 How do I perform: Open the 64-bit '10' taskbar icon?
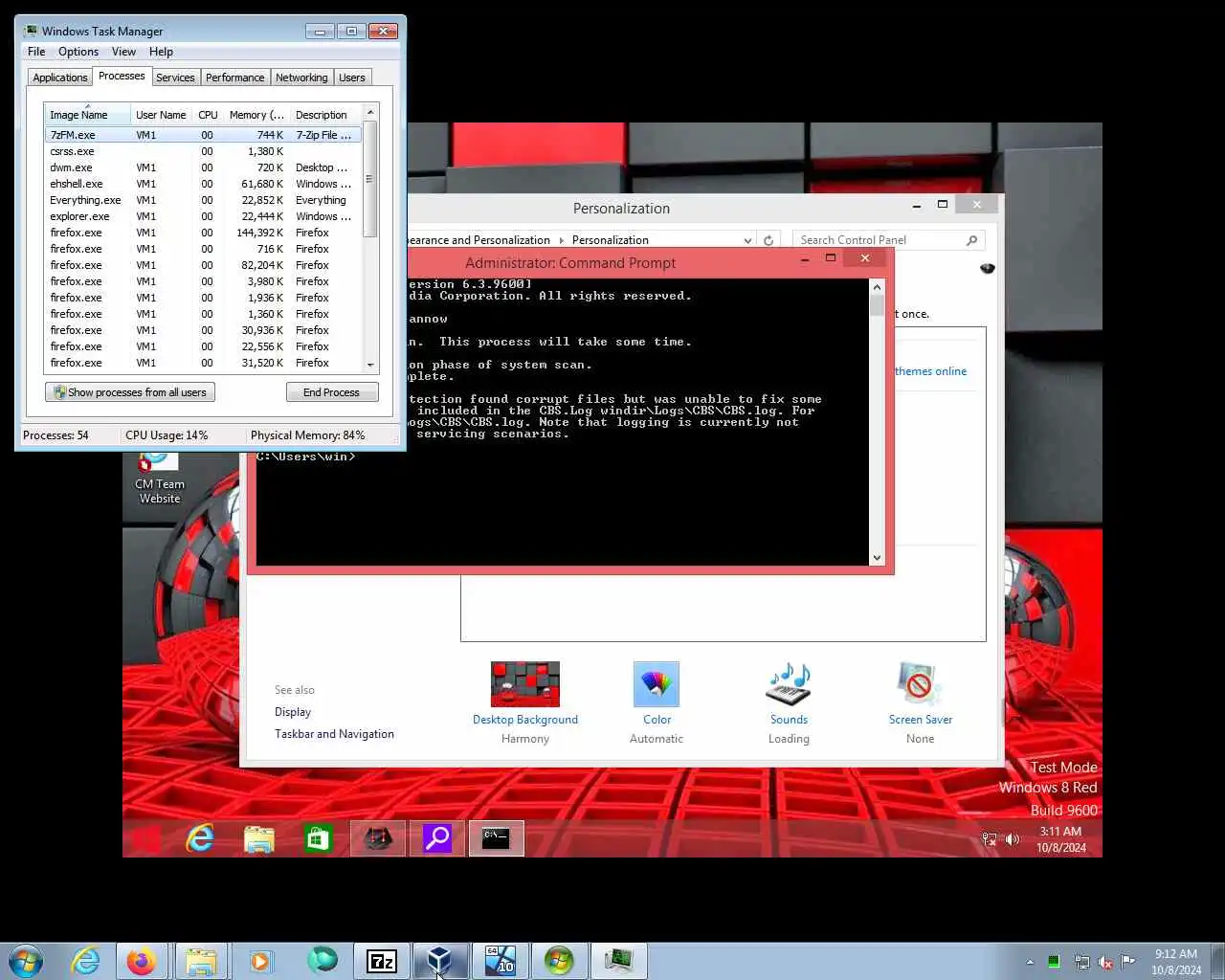pos(500,960)
